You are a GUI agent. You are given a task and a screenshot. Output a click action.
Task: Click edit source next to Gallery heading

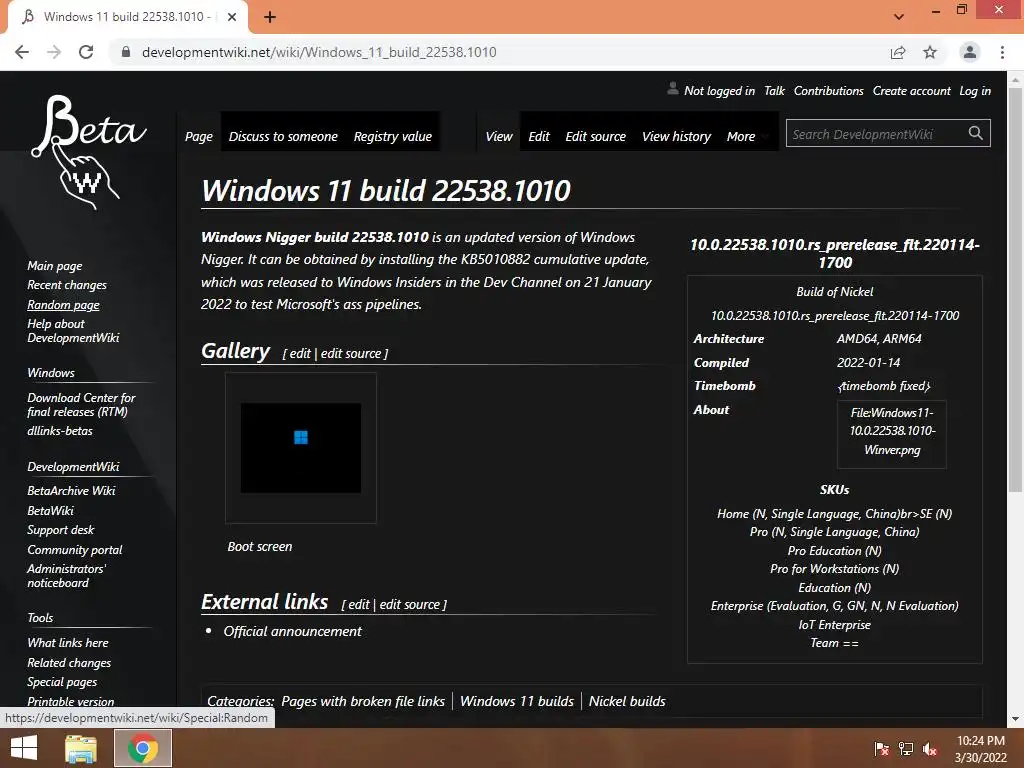pos(351,353)
